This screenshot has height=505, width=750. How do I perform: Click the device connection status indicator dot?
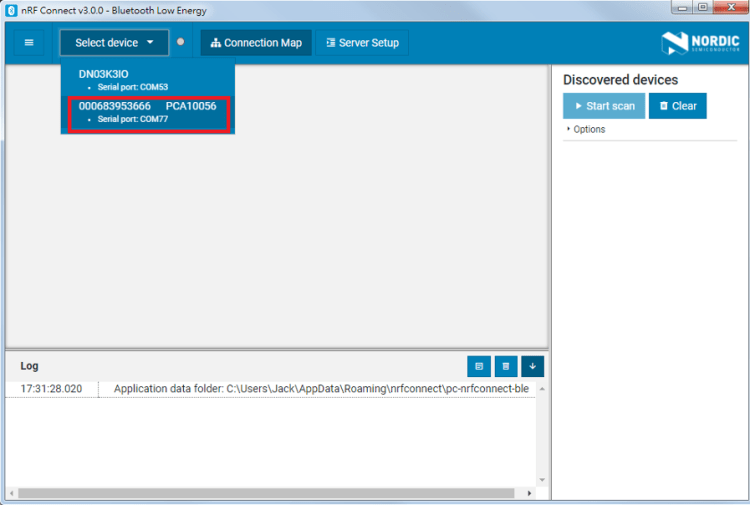click(x=181, y=42)
